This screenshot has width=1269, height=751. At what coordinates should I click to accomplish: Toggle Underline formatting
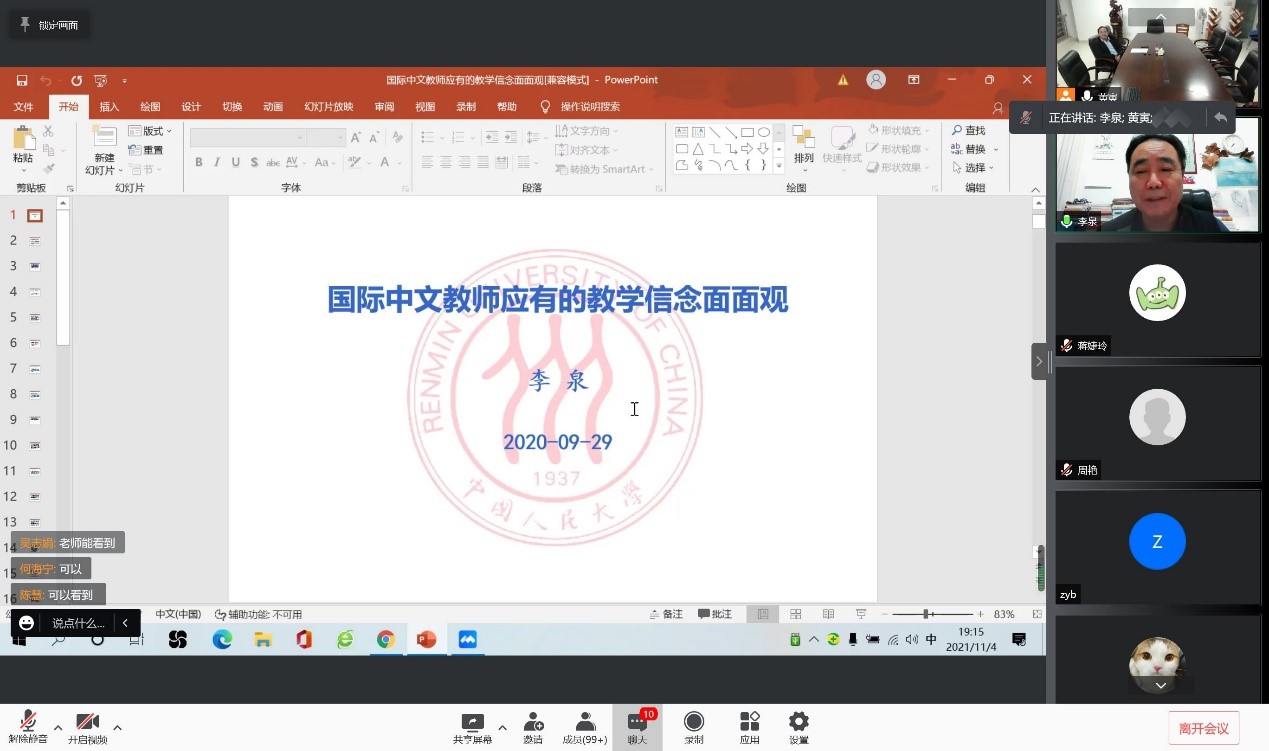coord(236,162)
